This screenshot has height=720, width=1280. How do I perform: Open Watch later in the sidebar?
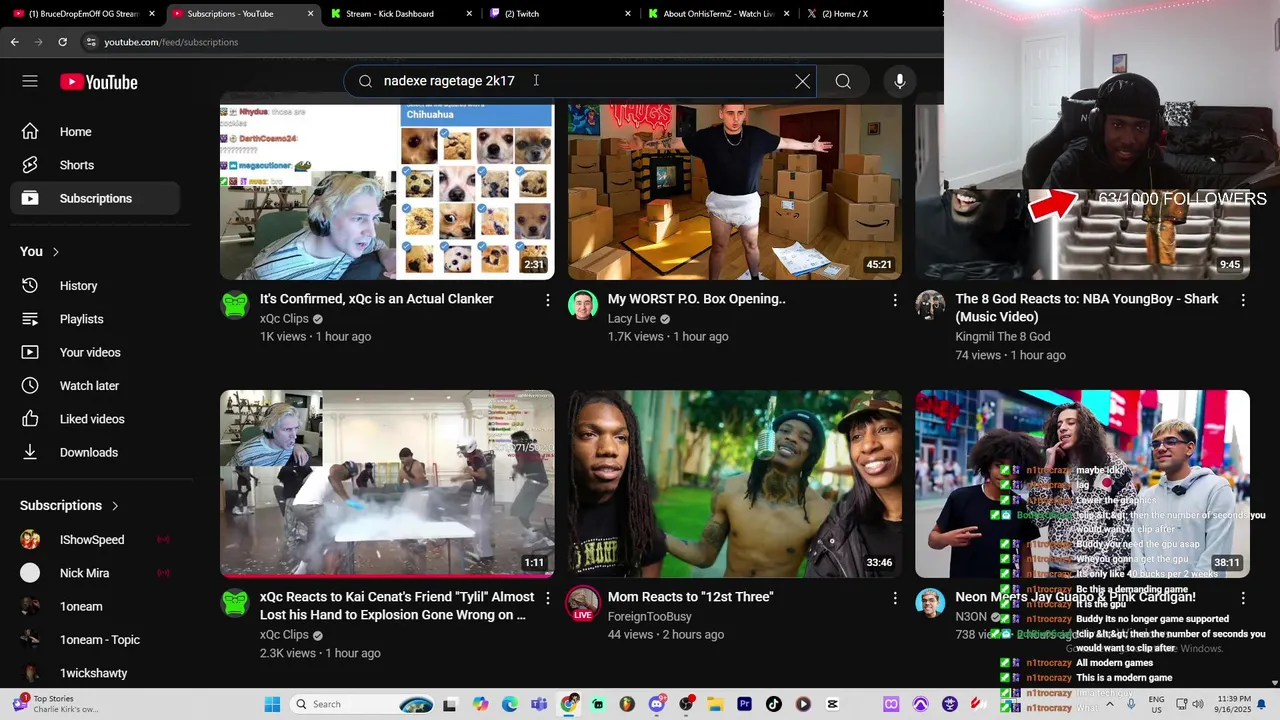click(x=95, y=386)
